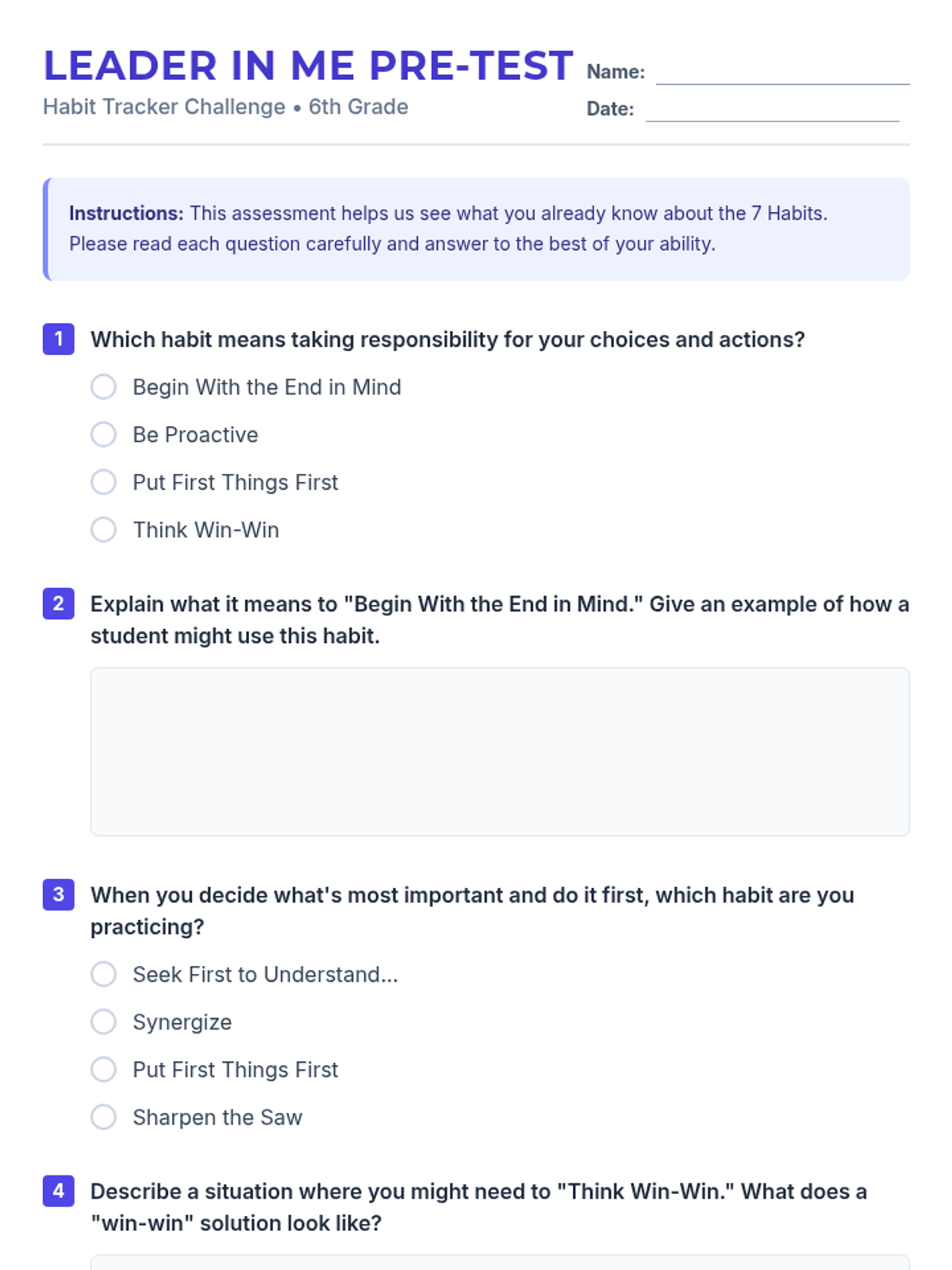Select 'Seek First to Understand...' option
This screenshot has width=952, height=1270.
[103, 975]
